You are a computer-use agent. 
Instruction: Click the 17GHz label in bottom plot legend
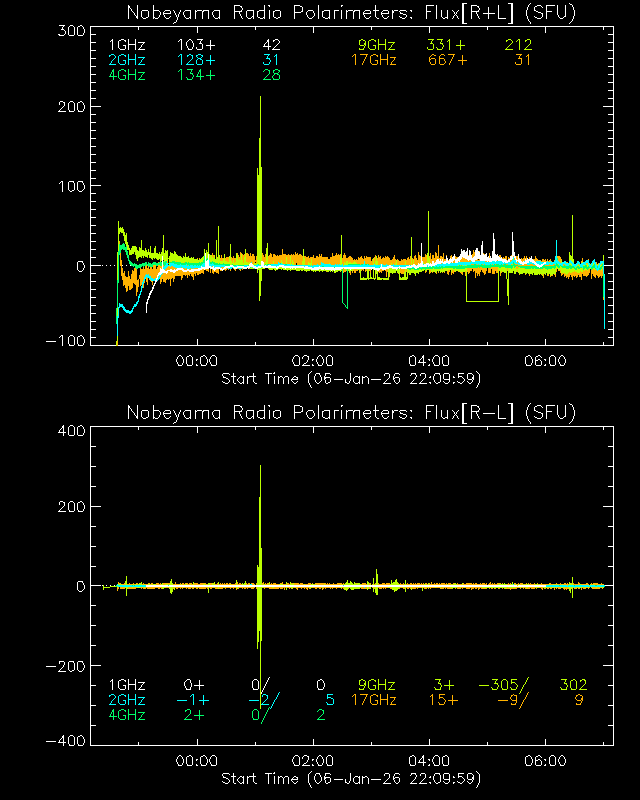[373, 700]
